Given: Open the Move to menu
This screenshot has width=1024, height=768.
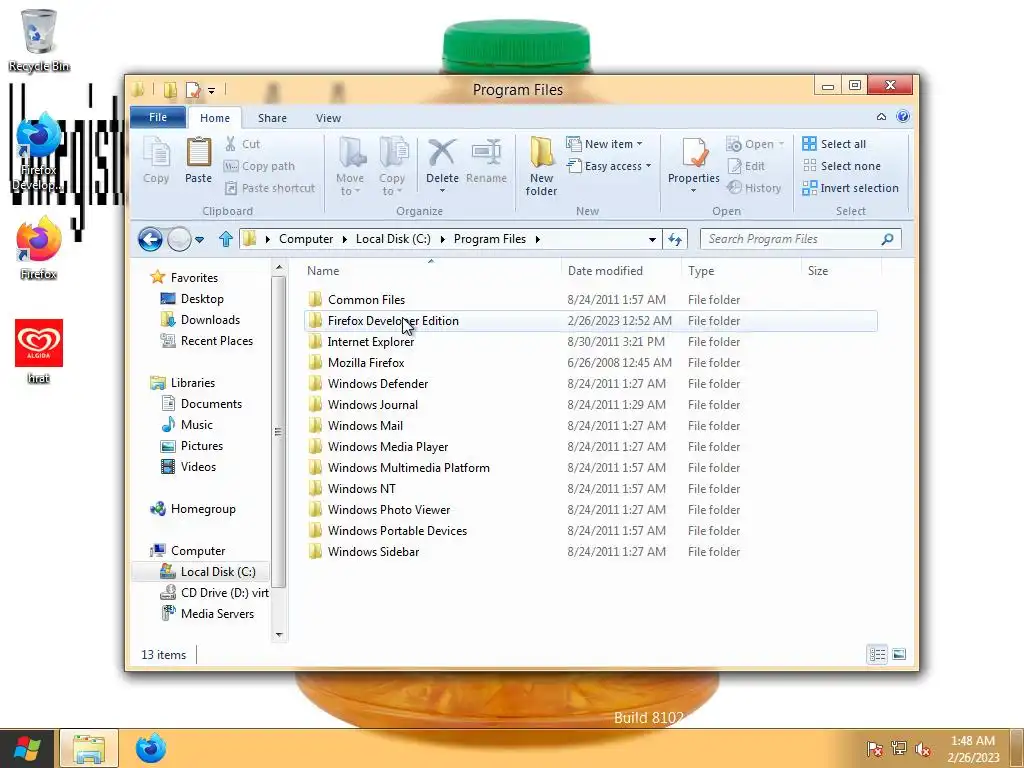Looking at the screenshot, I should (351, 166).
